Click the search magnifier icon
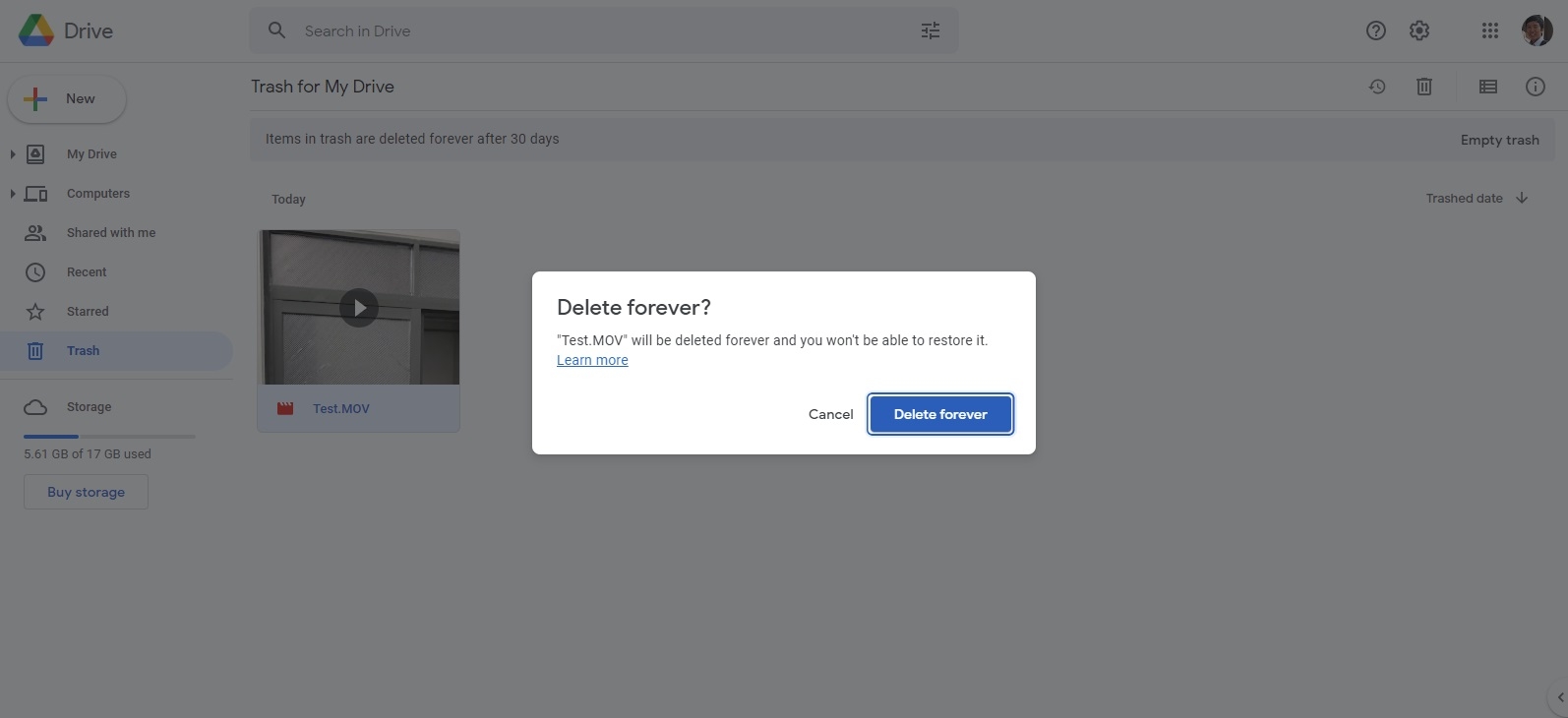The width and height of the screenshot is (1568, 718). pyautogui.click(x=277, y=30)
